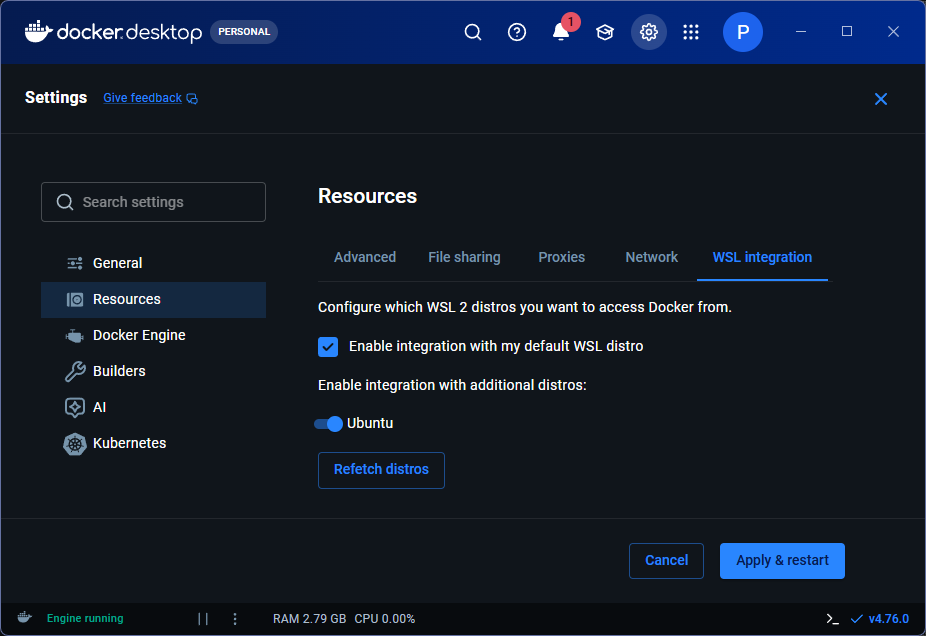
Task: Open the help question mark icon
Action: click(x=517, y=32)
